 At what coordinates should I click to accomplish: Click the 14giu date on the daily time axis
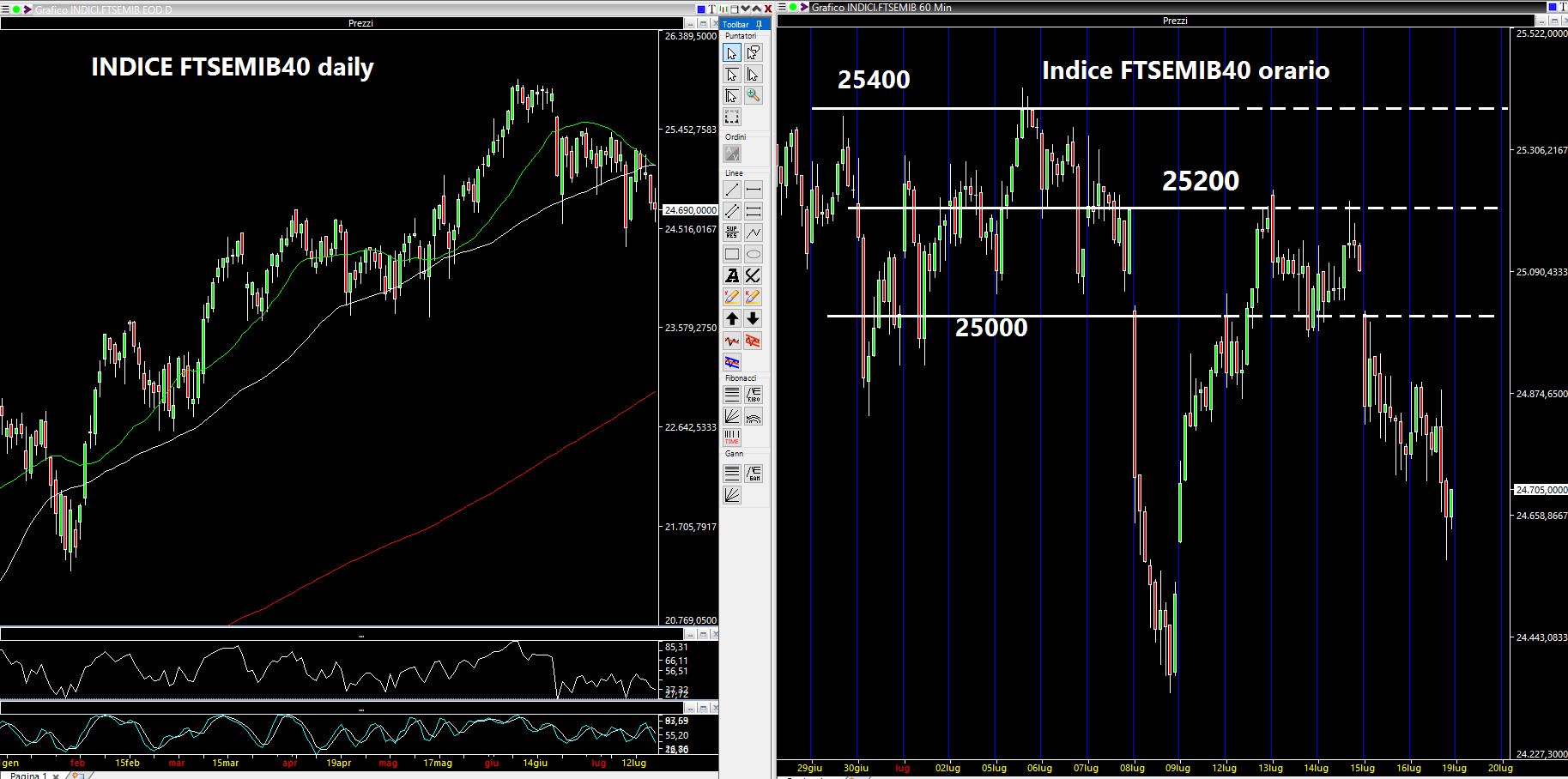tap(534, 763)
